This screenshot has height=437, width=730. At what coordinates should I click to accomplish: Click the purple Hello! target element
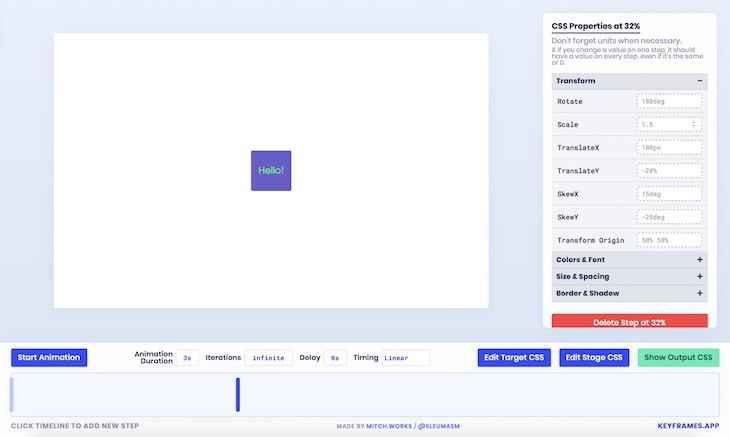click(x=271, y=171)
